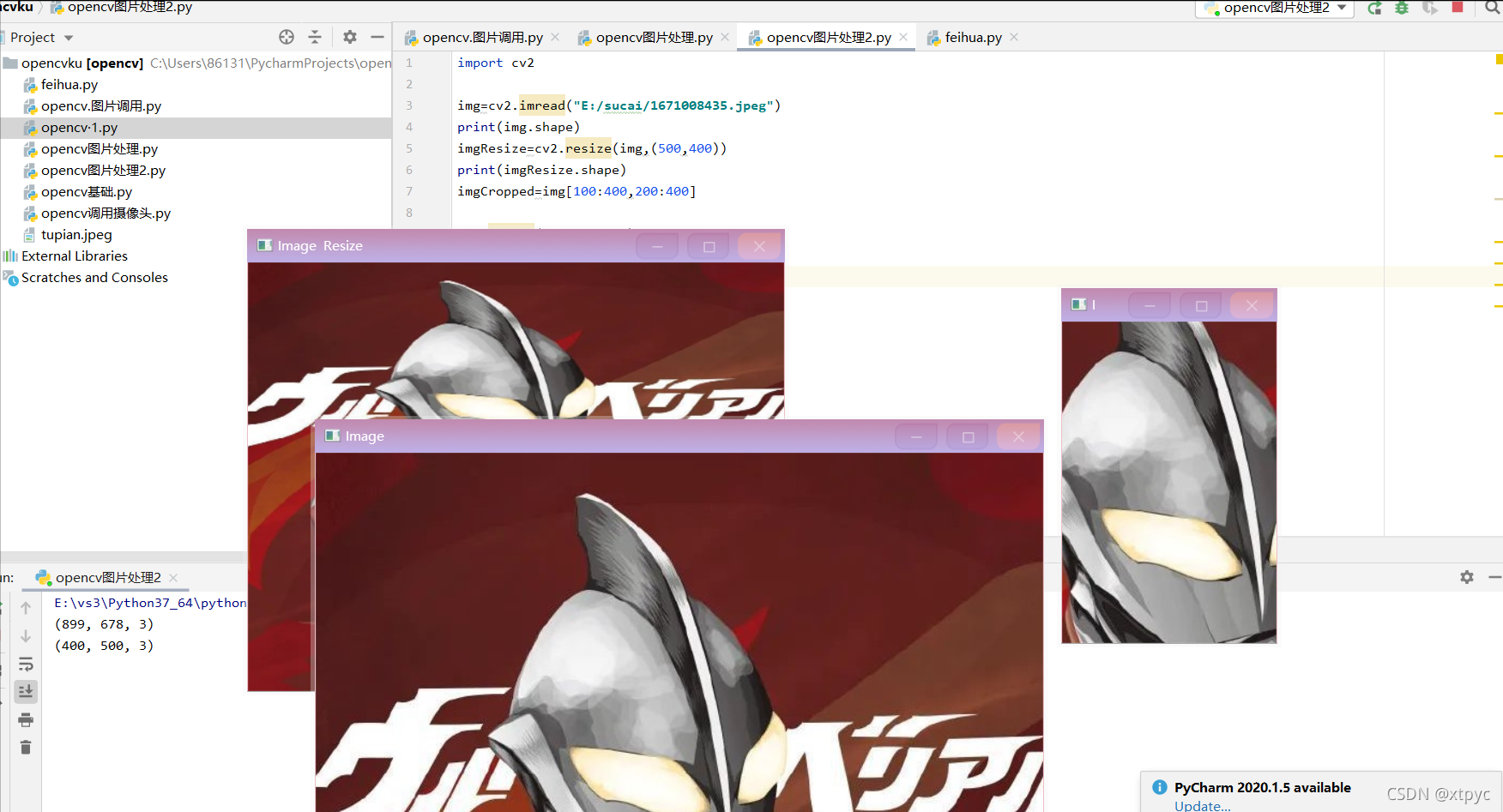Open opencv调用摄像头.py in the project tree
This screenshot has height=812, width=1503.
pos(106,213)
